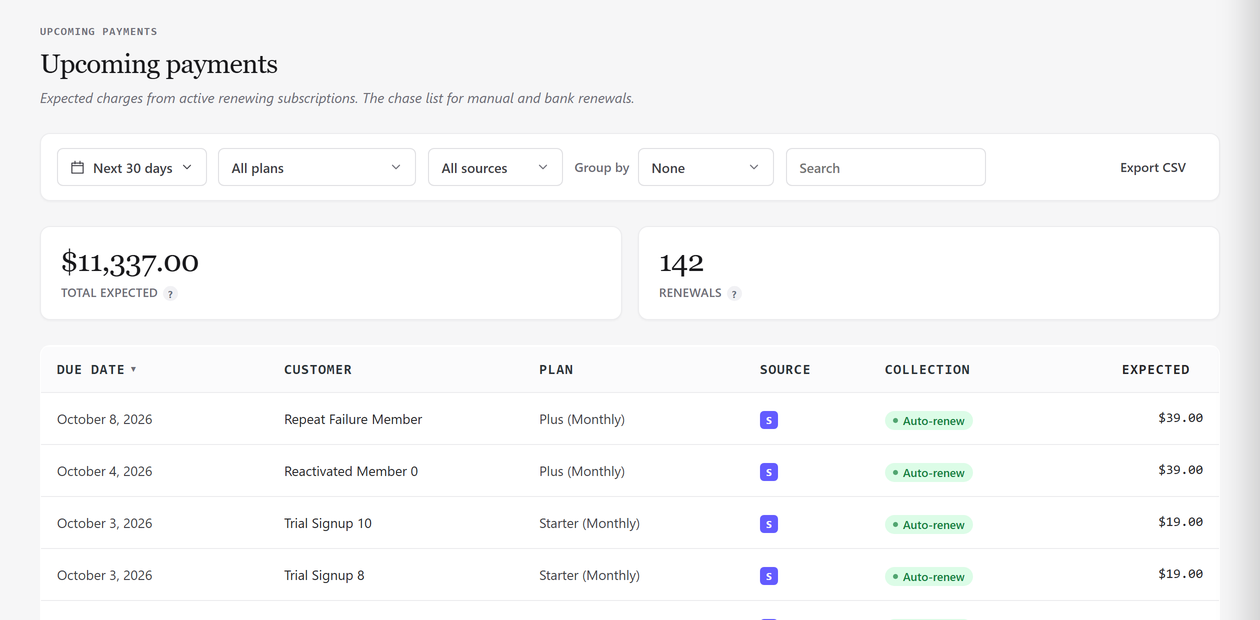Click the source icon for Trial Signup 8
Image resolution: width=1260 pixels, height=620 pixels.
click(769, 576)
